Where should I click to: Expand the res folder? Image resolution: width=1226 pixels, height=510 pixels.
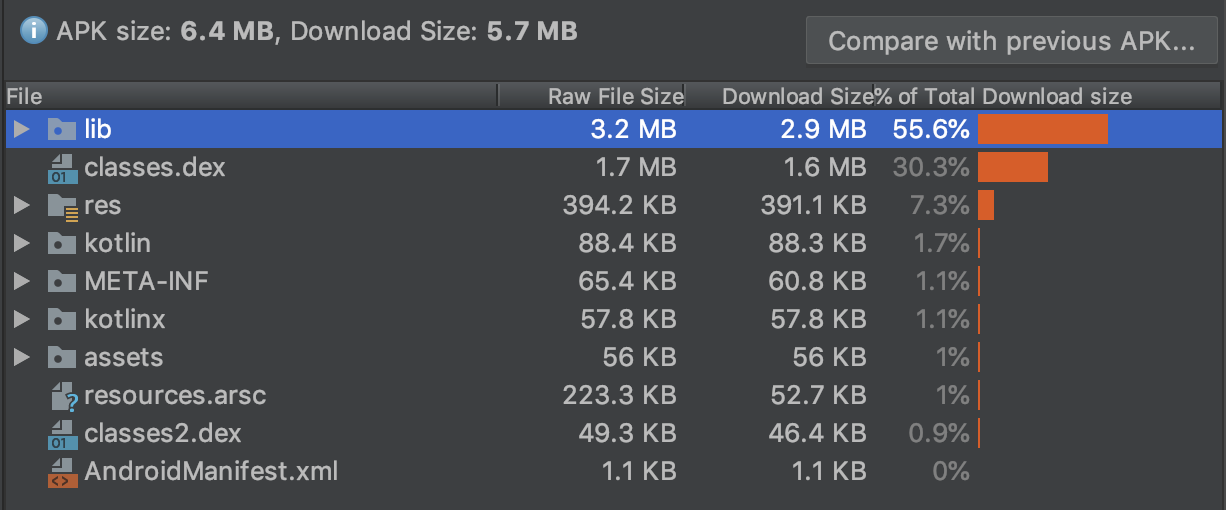click(22, 206)
